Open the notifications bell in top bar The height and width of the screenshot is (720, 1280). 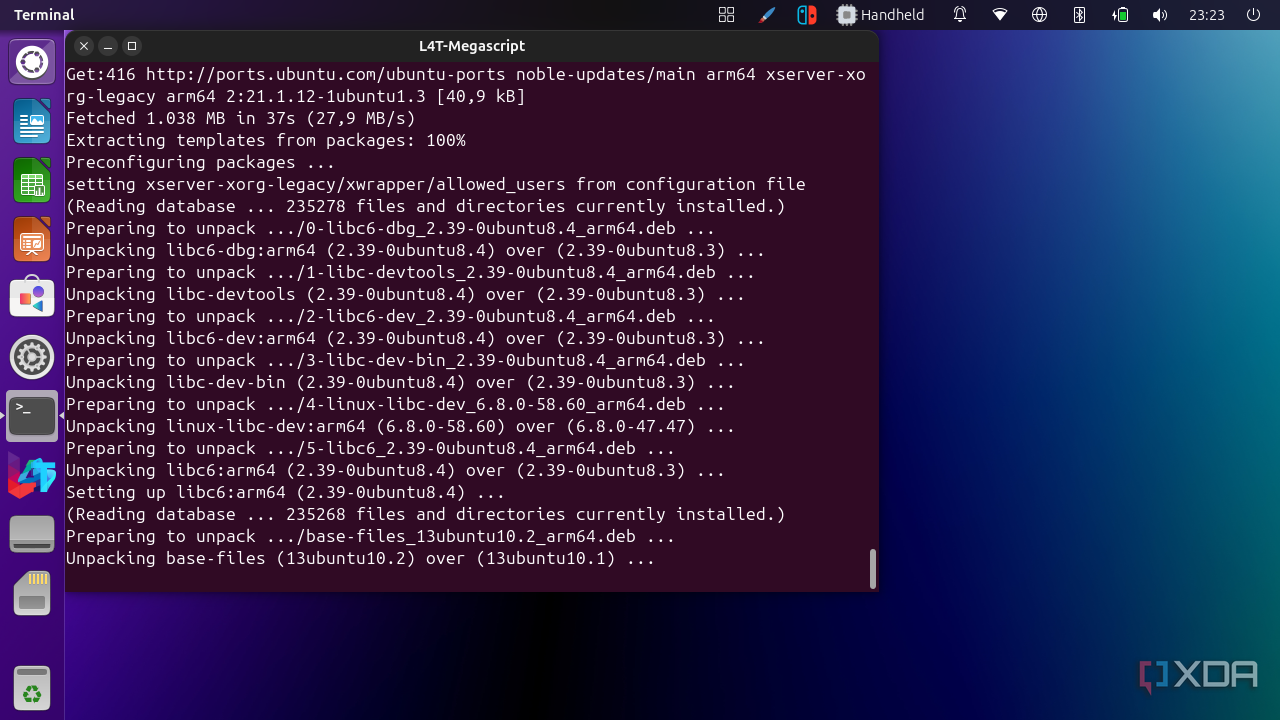(x=960, y=15)
